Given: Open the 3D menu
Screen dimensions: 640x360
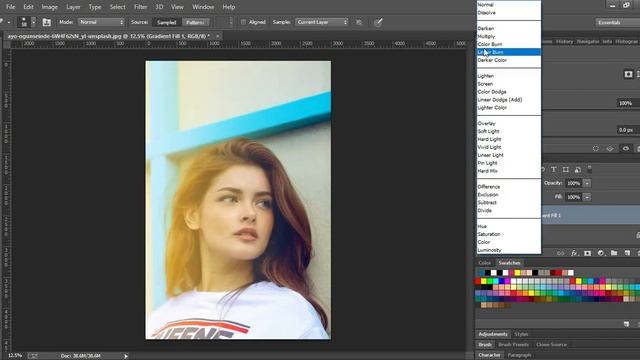Looking at the screenshot, I should tap(159, 7).
